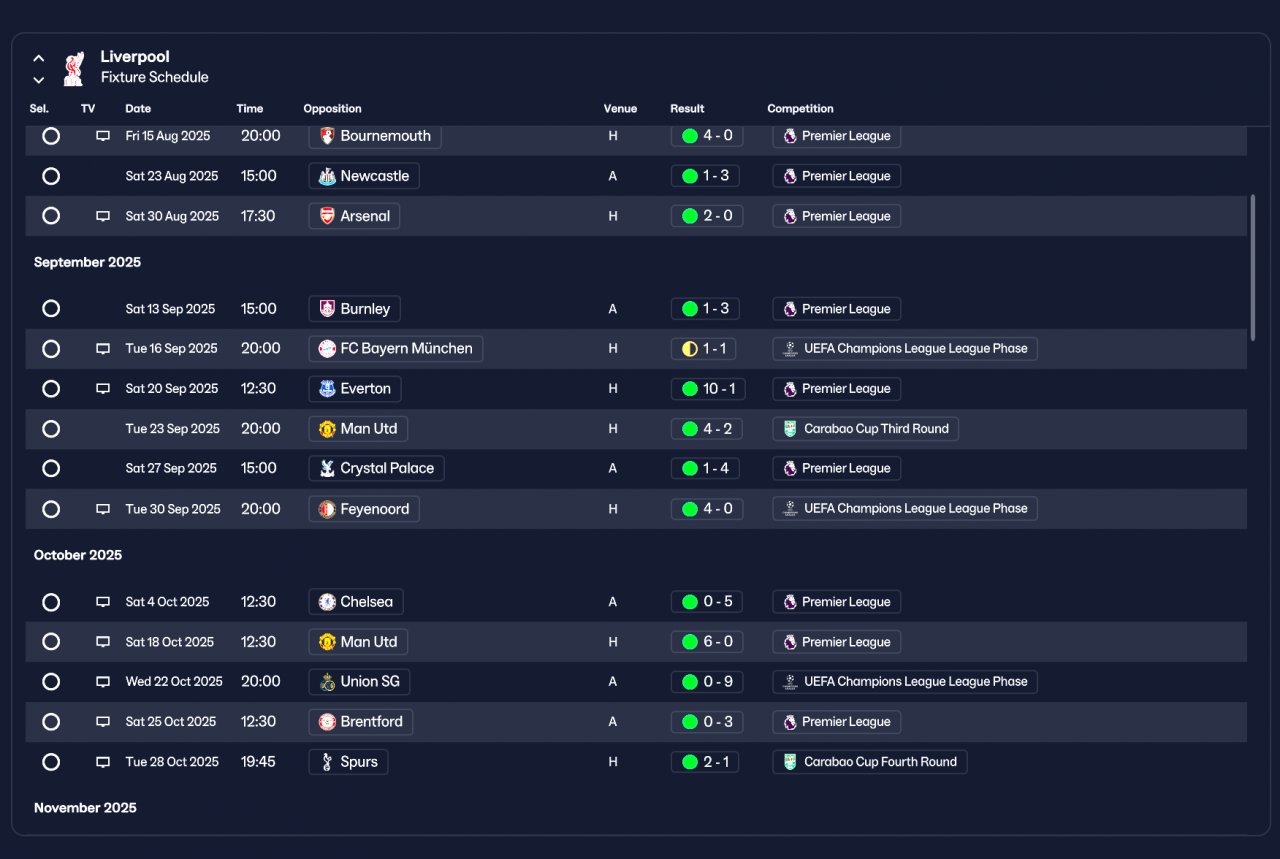This screenshot has height=859, width=1280.
Task: Click the yellow draw indicator for 1 - 1
Action: [x=689, y=349]
